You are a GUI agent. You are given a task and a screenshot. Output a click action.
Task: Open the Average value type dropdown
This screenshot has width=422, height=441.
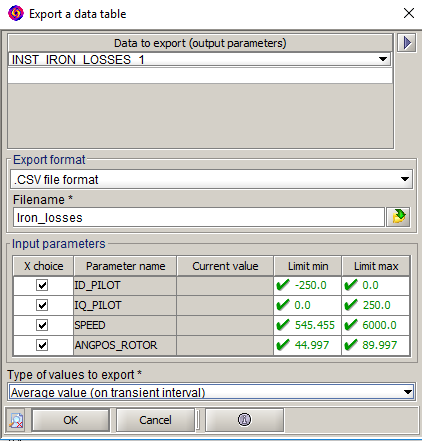point(211,392)
